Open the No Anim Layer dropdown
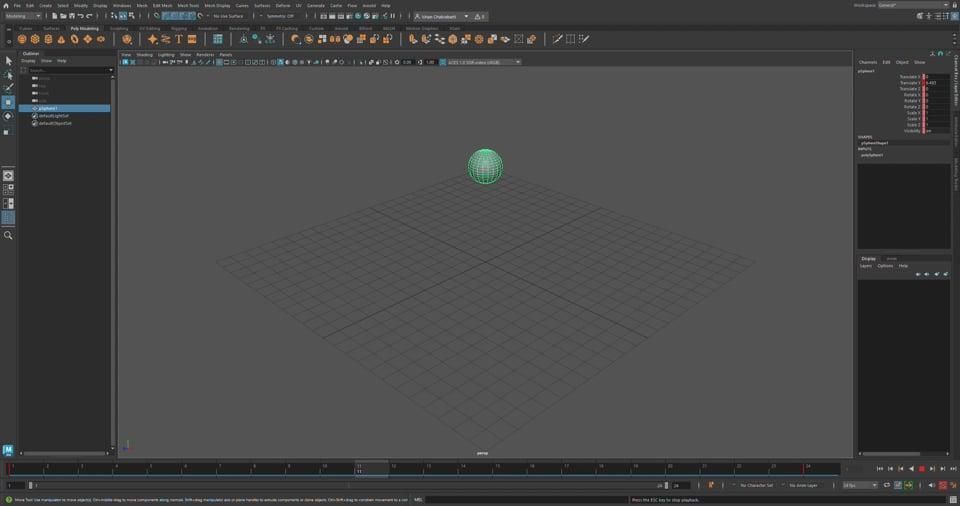The height and width of the screenshot is (506, 960). [803, 485]
